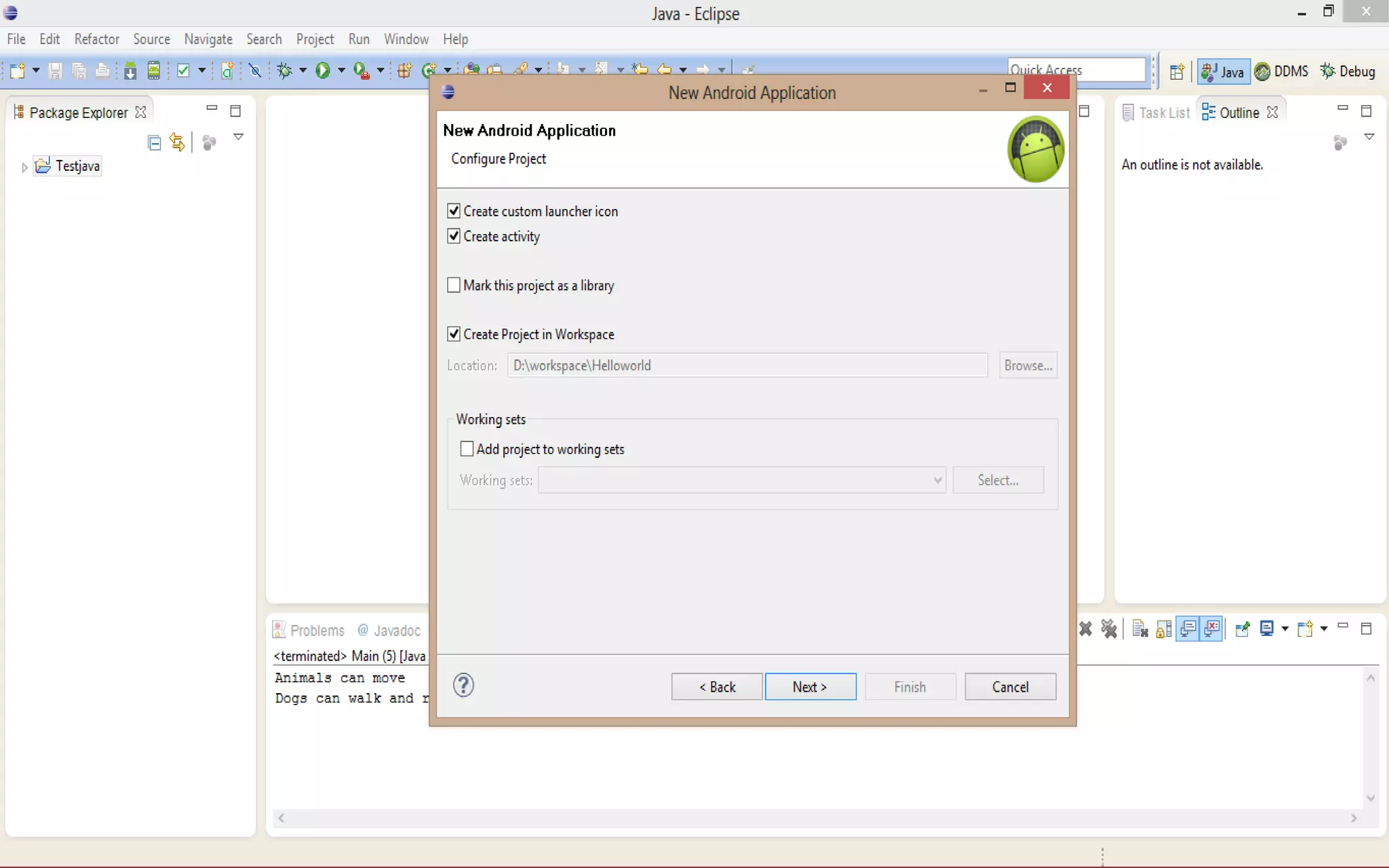The width and height of the screenshot is (1389, 868).
Task: Click the help question mark icon
Action: pos(463,686)
